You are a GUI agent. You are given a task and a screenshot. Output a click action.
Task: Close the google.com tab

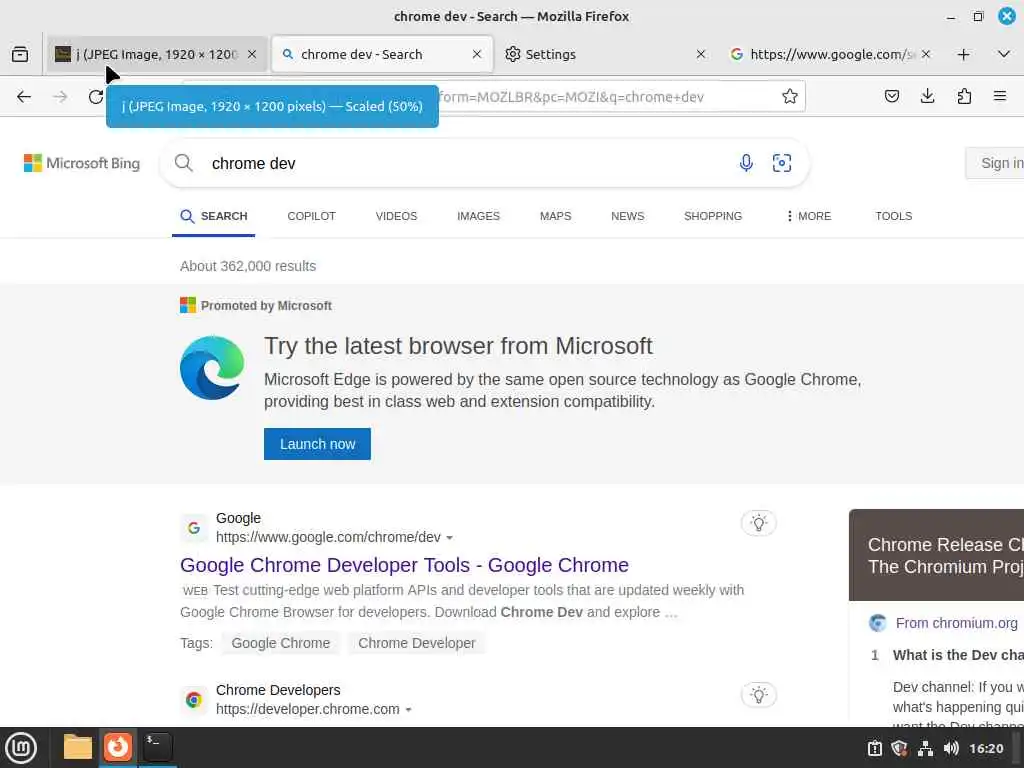(925, 54)
